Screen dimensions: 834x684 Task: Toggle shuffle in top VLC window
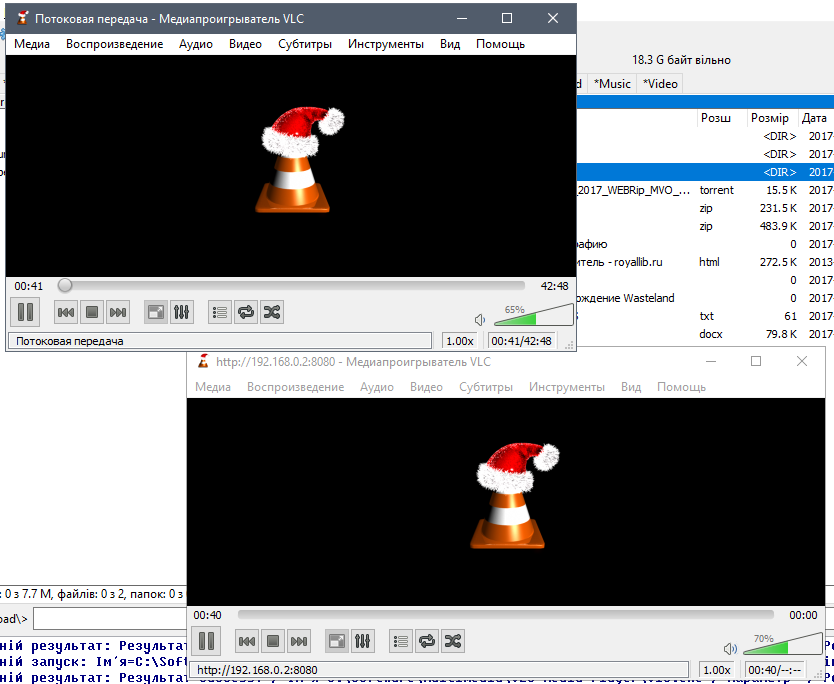coord(272,312)
